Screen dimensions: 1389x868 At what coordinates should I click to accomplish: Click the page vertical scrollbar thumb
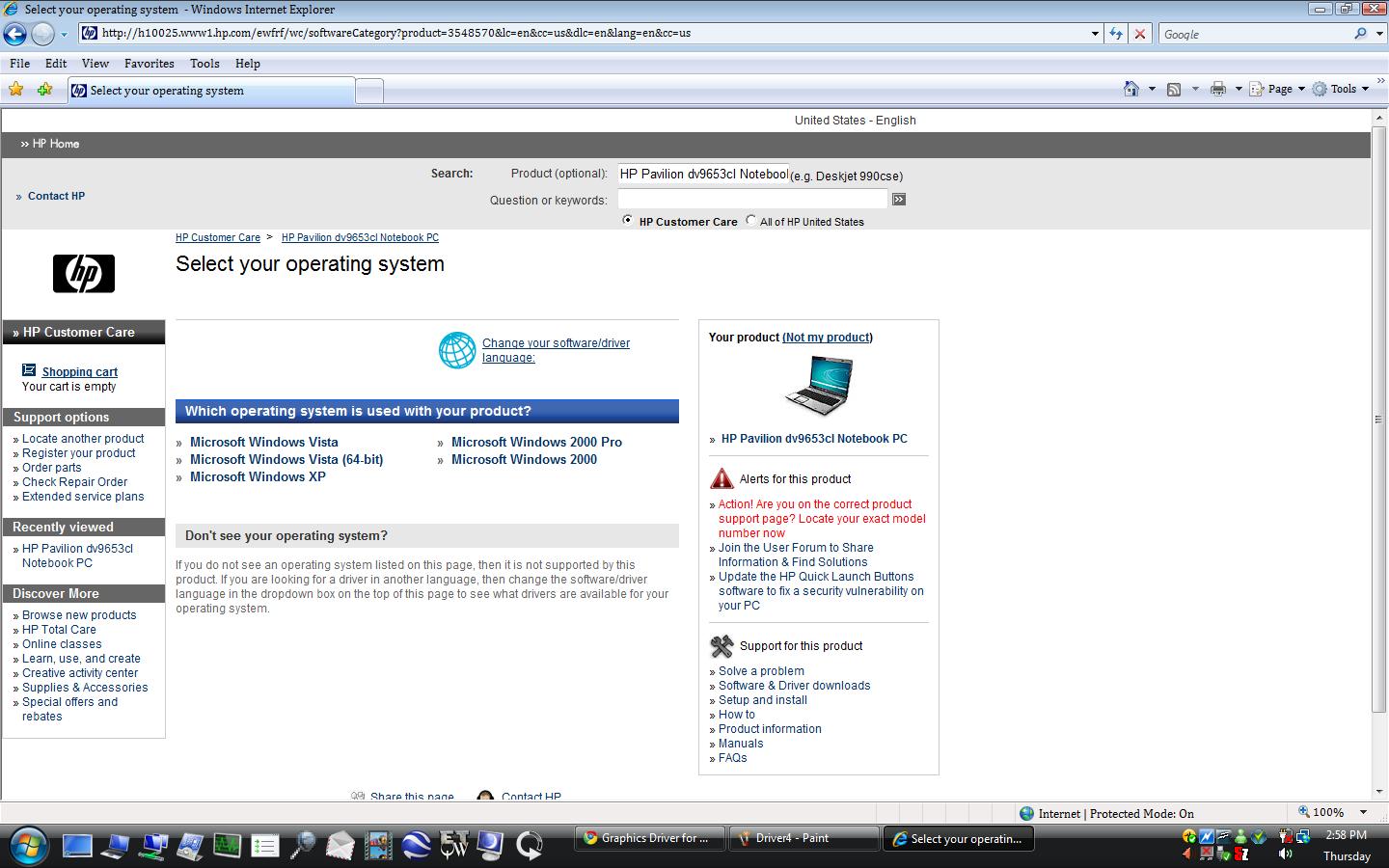click(1380, 420)
